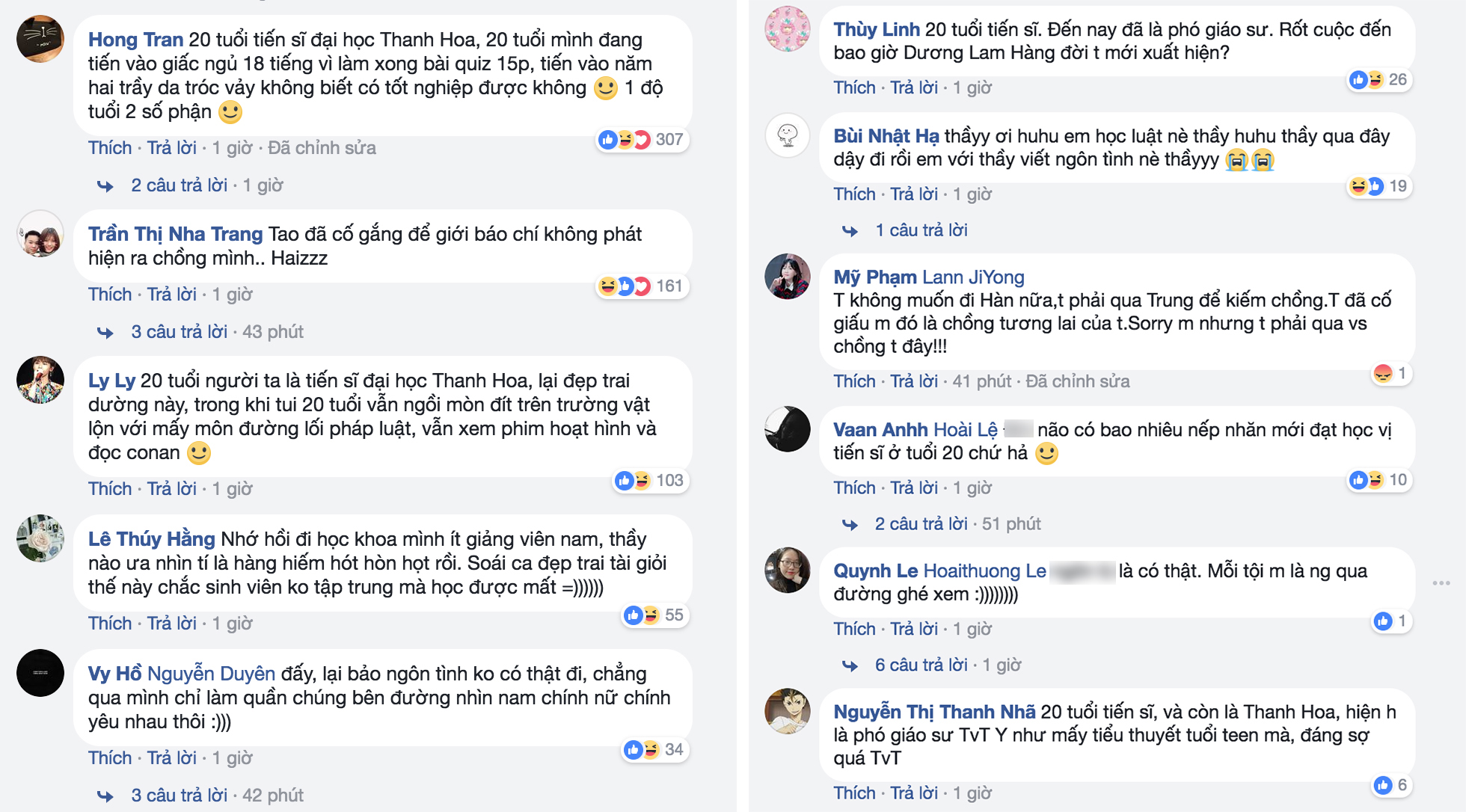Click the three-dot options icon beside Quynh Le's comment
This screenshot has width=1466, height=812.
(1441, 582)
